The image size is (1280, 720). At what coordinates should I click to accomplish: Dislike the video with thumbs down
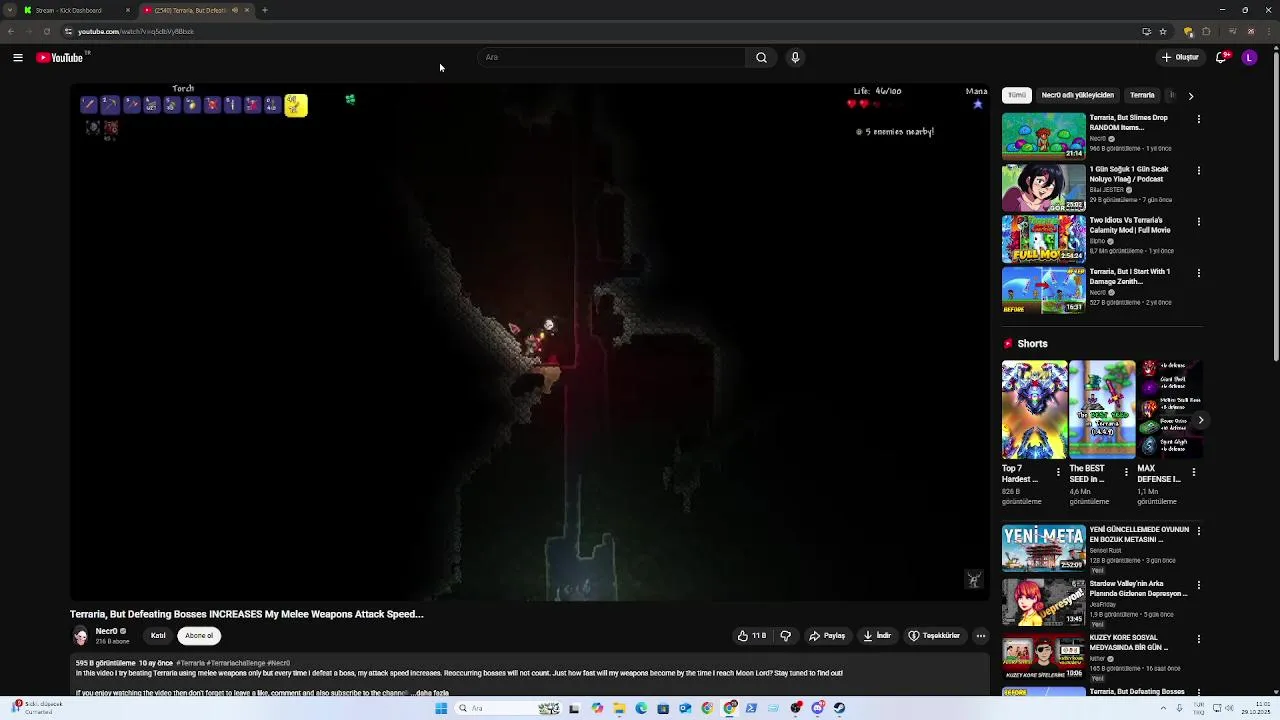coord(785,636)
